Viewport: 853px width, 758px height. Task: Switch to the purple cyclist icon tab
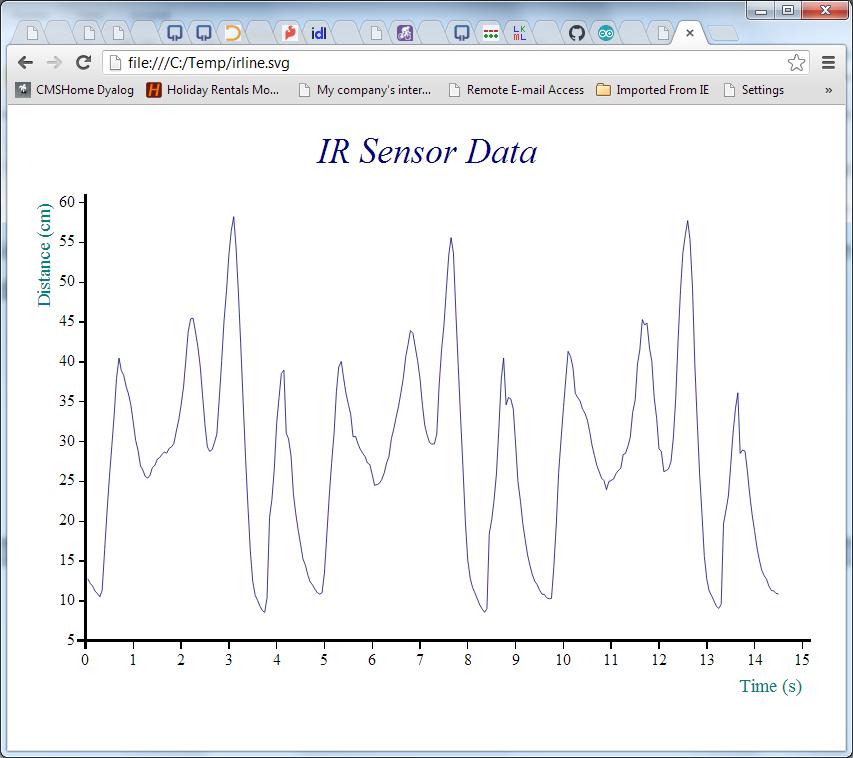(404, 33)
